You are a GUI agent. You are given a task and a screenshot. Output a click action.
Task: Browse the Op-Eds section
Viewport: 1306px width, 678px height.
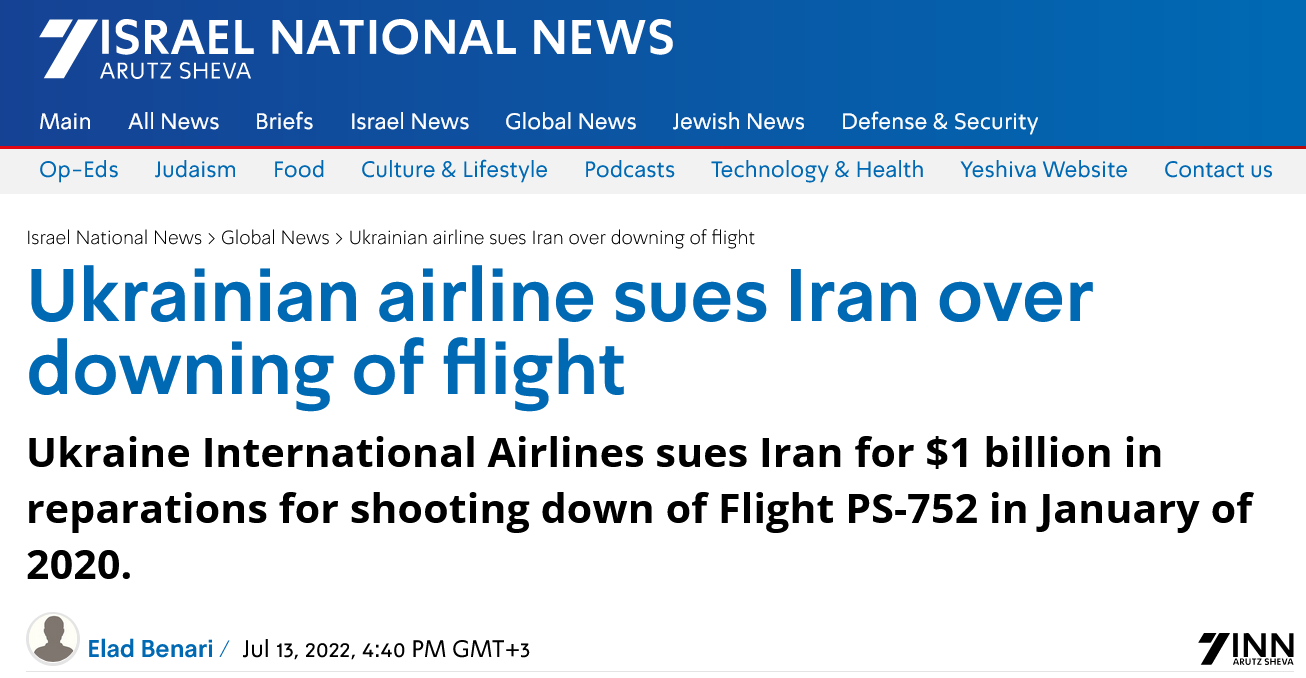pyautogui.click(x=79, y=170)
